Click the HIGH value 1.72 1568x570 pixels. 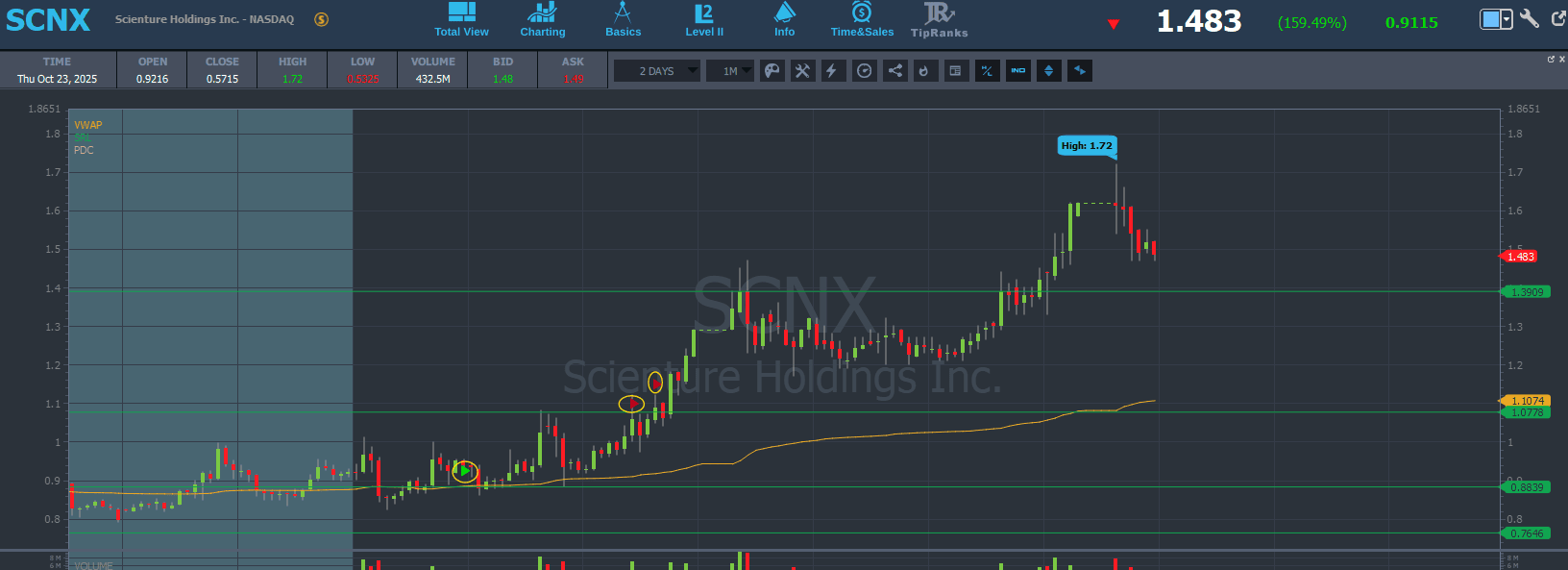point(293,79)
